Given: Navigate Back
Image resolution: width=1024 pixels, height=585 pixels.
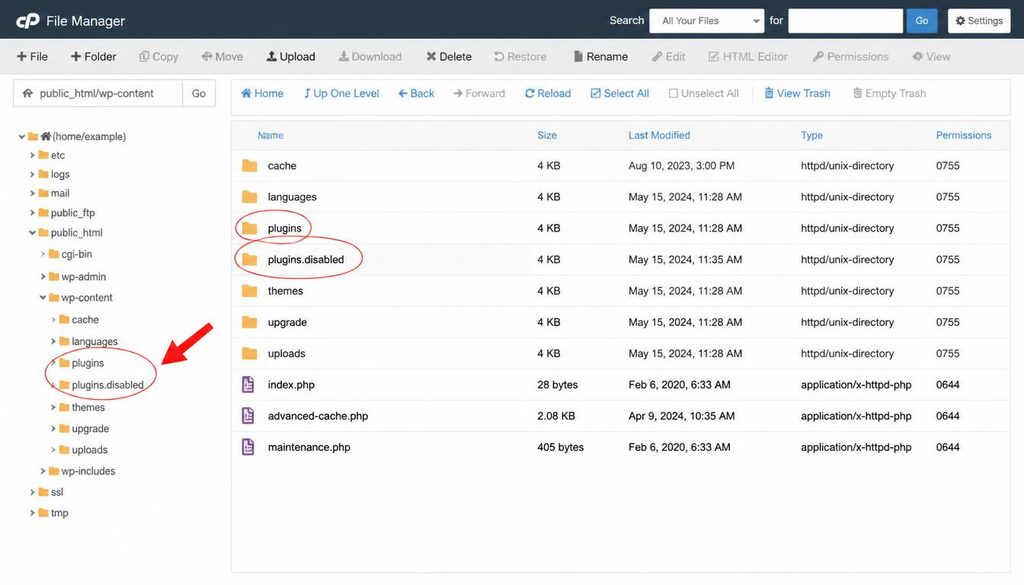Looking at the screenshot, I should (x=416, y=93).
